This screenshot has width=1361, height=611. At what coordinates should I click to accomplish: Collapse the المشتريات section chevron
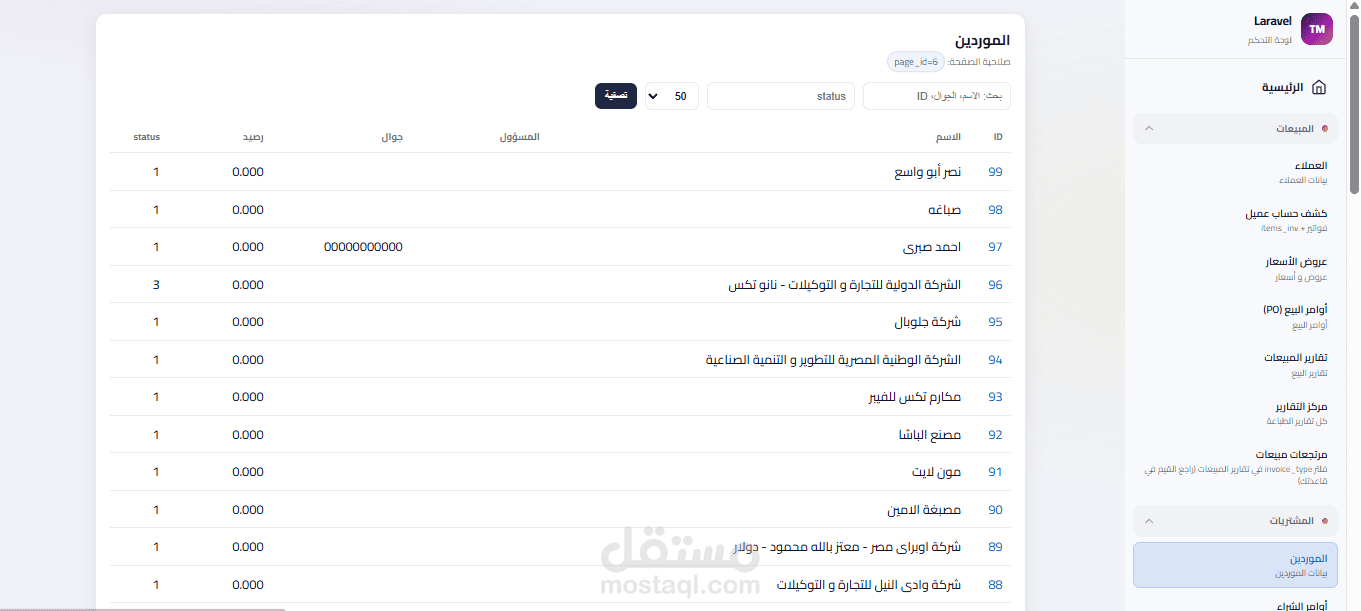[x=1149, y=521]
